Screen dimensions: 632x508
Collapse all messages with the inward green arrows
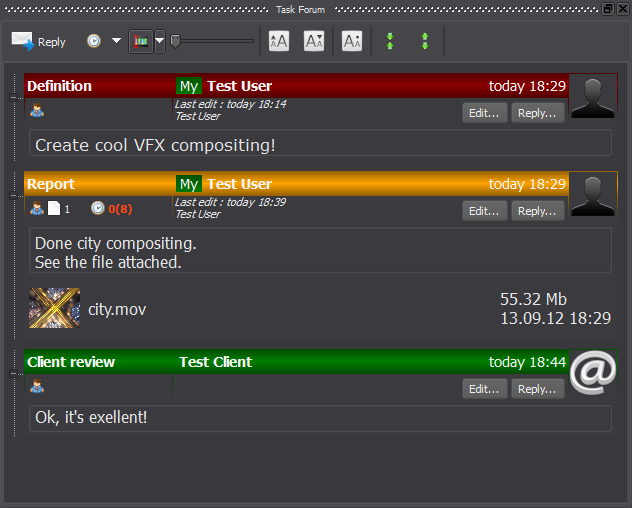pyautogui.click(x=390, y=41)
